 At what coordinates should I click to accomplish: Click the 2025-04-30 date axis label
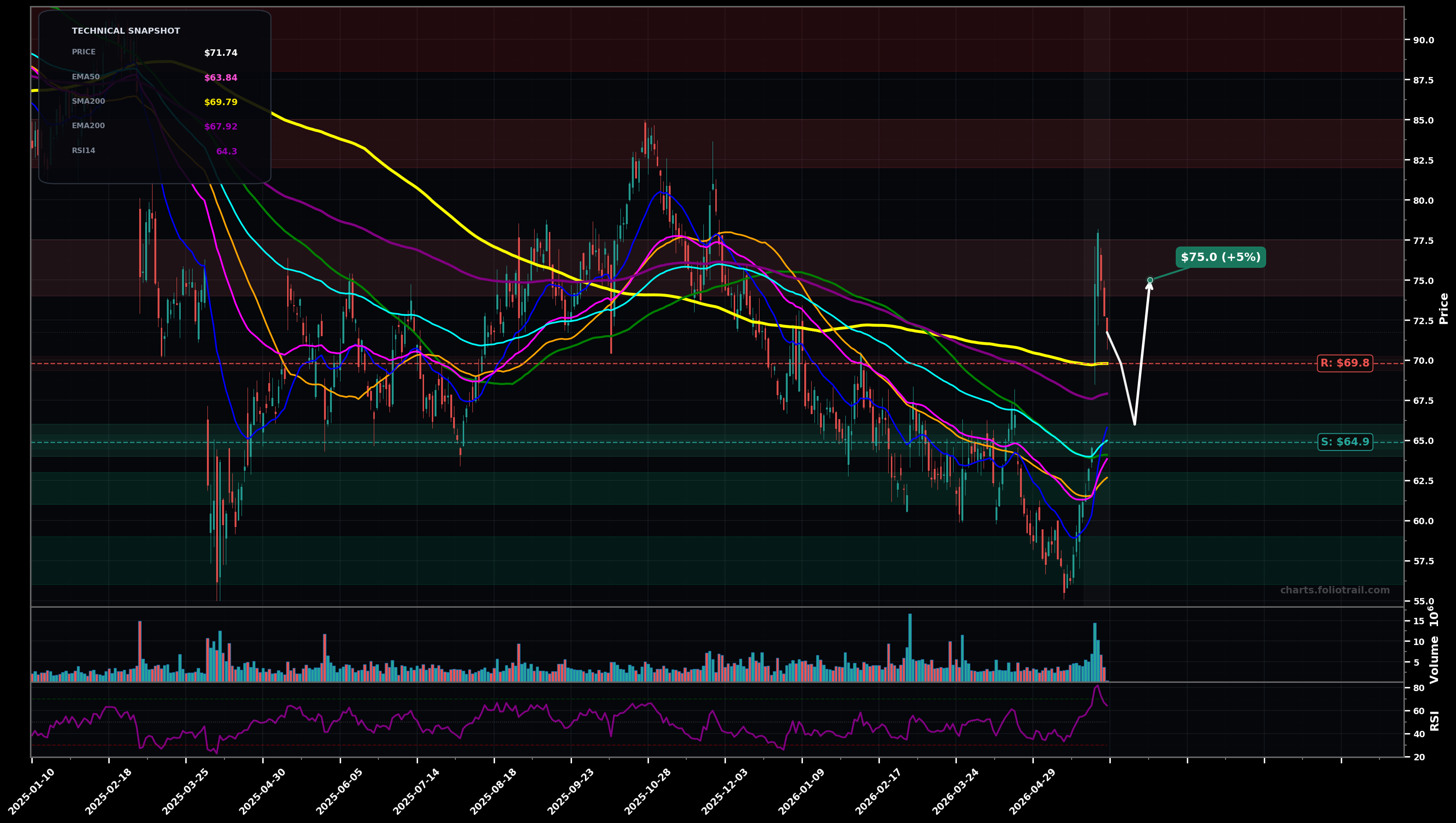pyautogui.click(x=262, y=791)
